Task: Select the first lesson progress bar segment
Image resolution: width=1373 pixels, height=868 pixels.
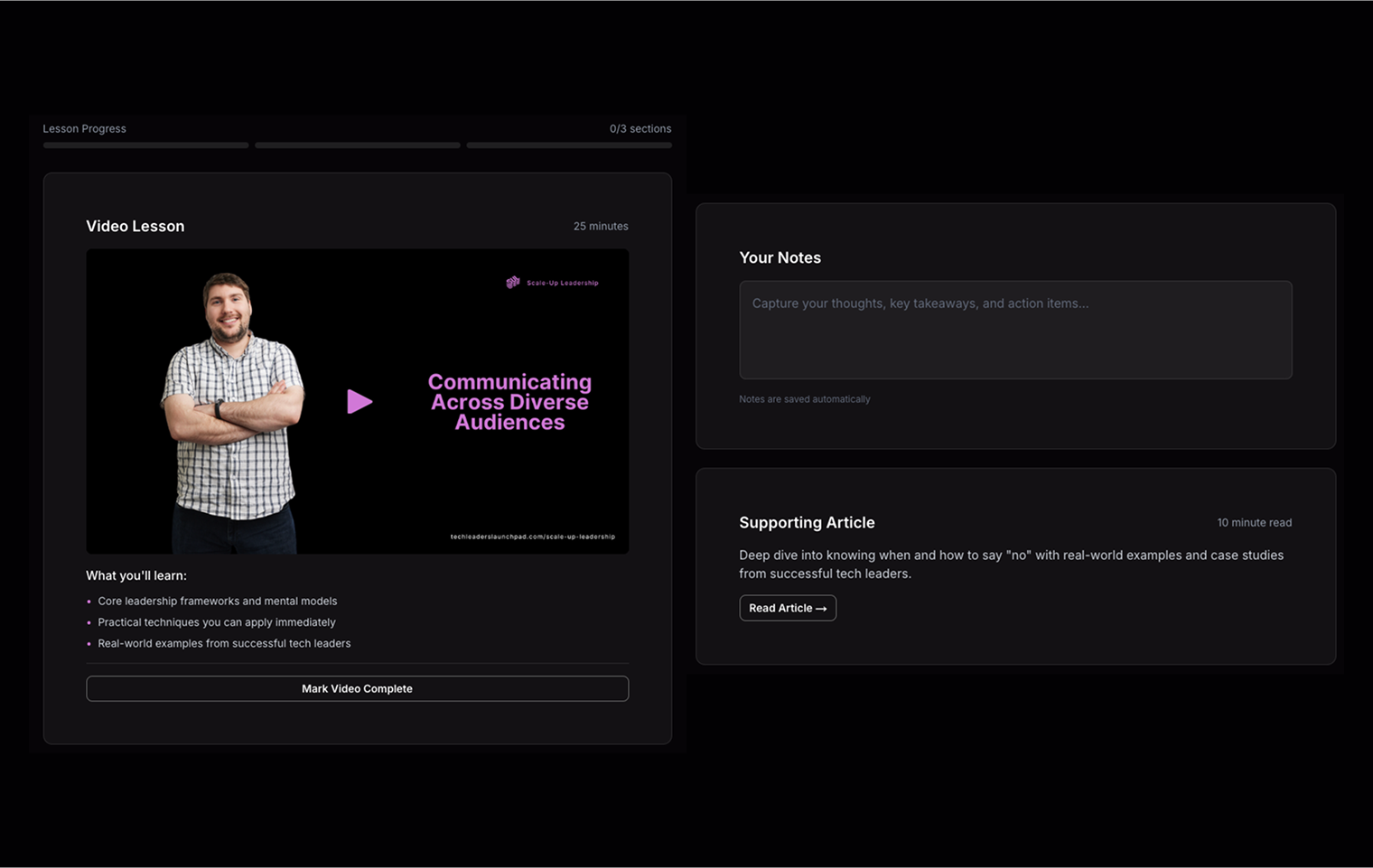Action: (x=145, y=145)
